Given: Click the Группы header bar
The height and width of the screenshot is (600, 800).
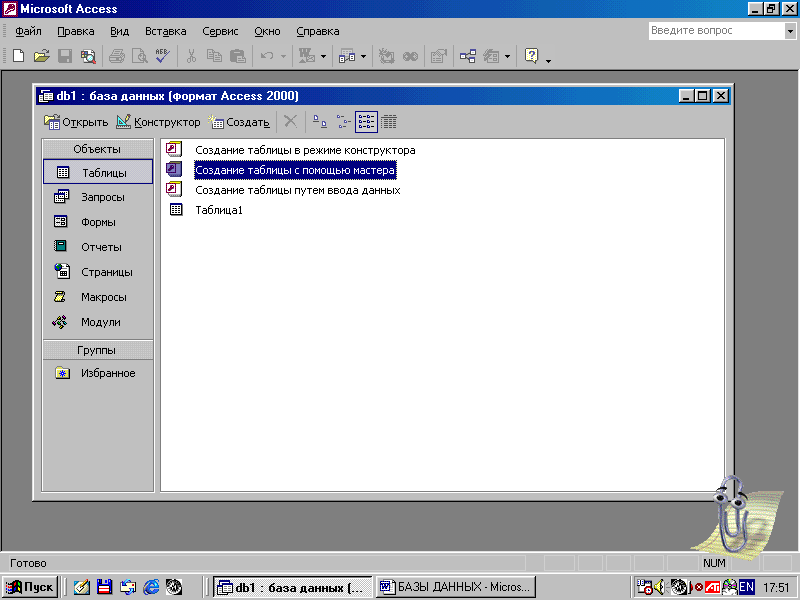Looking at the screenshot, I should [x=98, y=350].
